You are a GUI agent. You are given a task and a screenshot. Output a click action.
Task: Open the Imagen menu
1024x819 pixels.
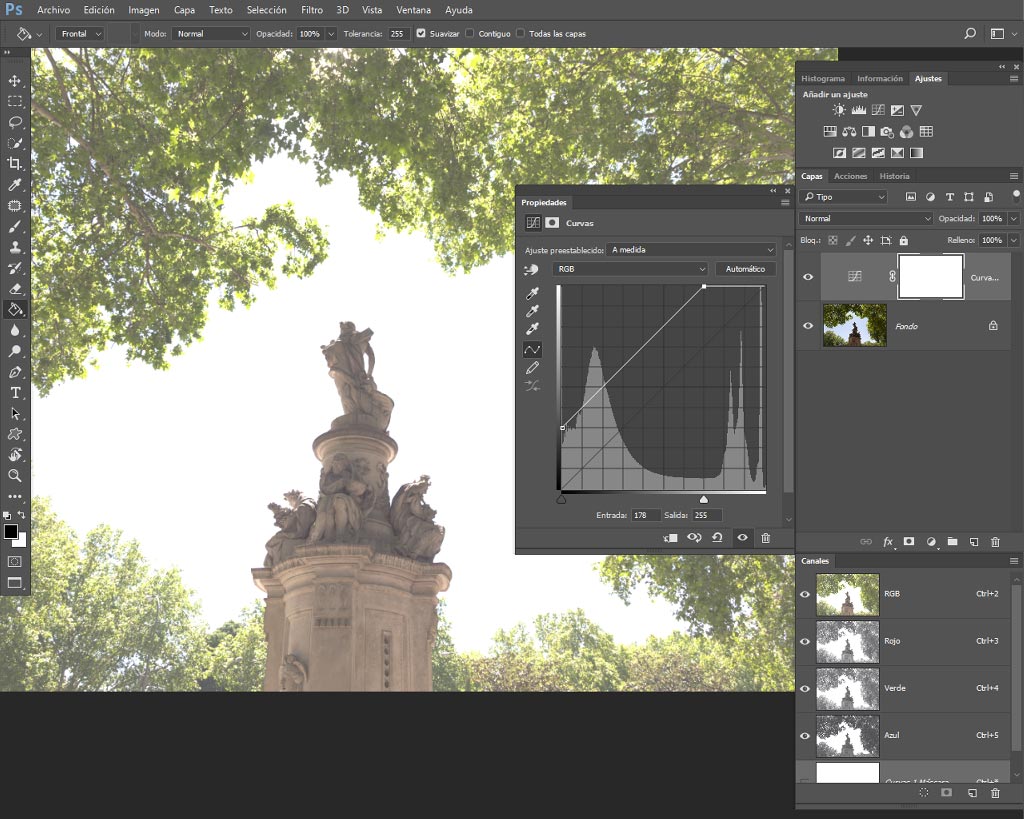pyautogui.click(x=144, y=10)
